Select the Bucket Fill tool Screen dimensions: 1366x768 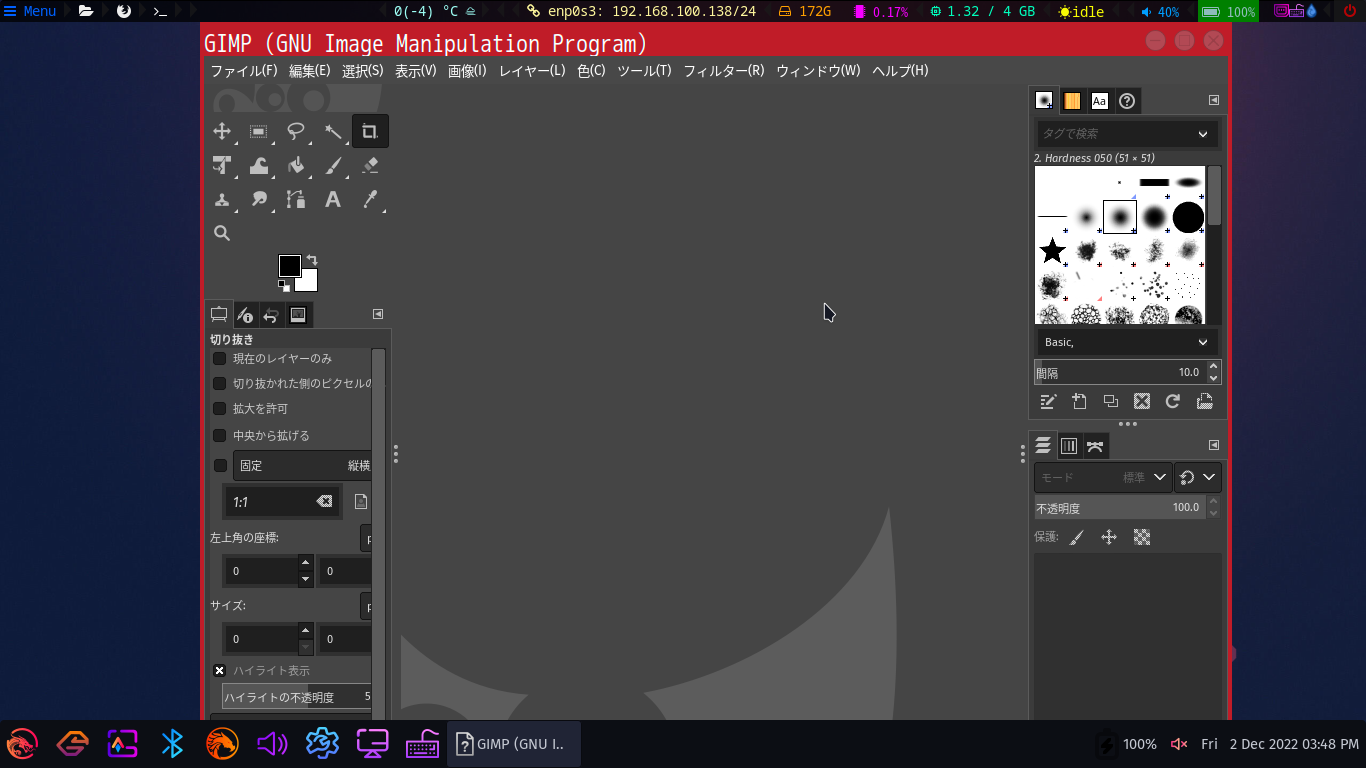coord(296,165)
